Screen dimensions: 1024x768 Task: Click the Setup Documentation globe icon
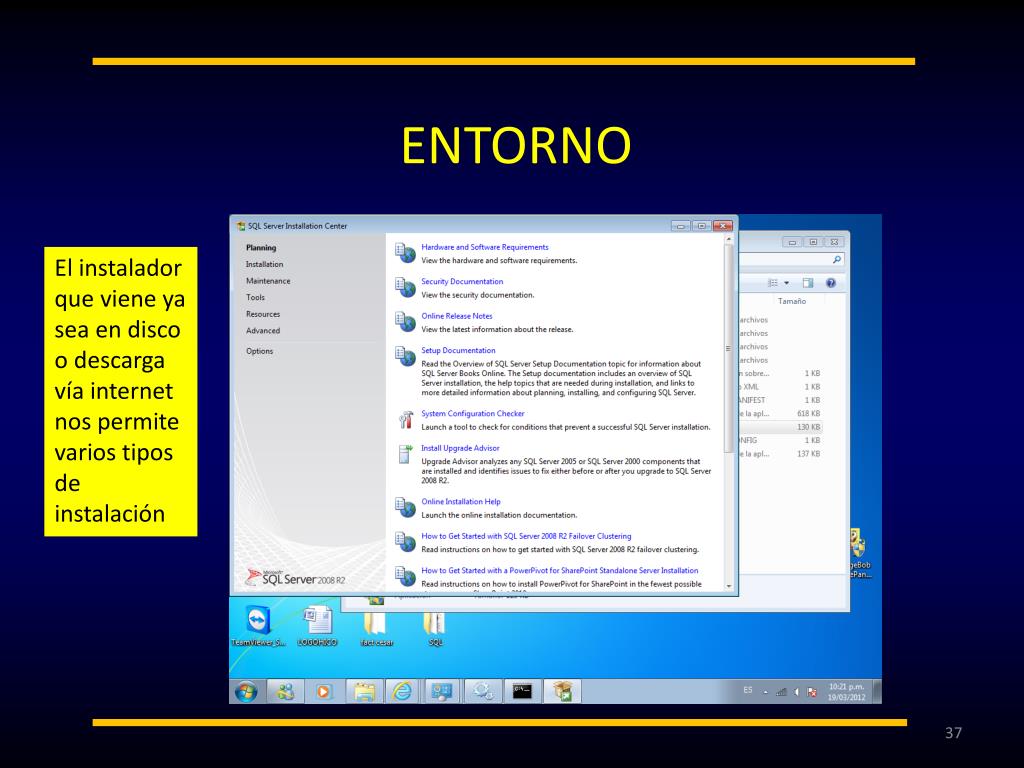[405, 357]
